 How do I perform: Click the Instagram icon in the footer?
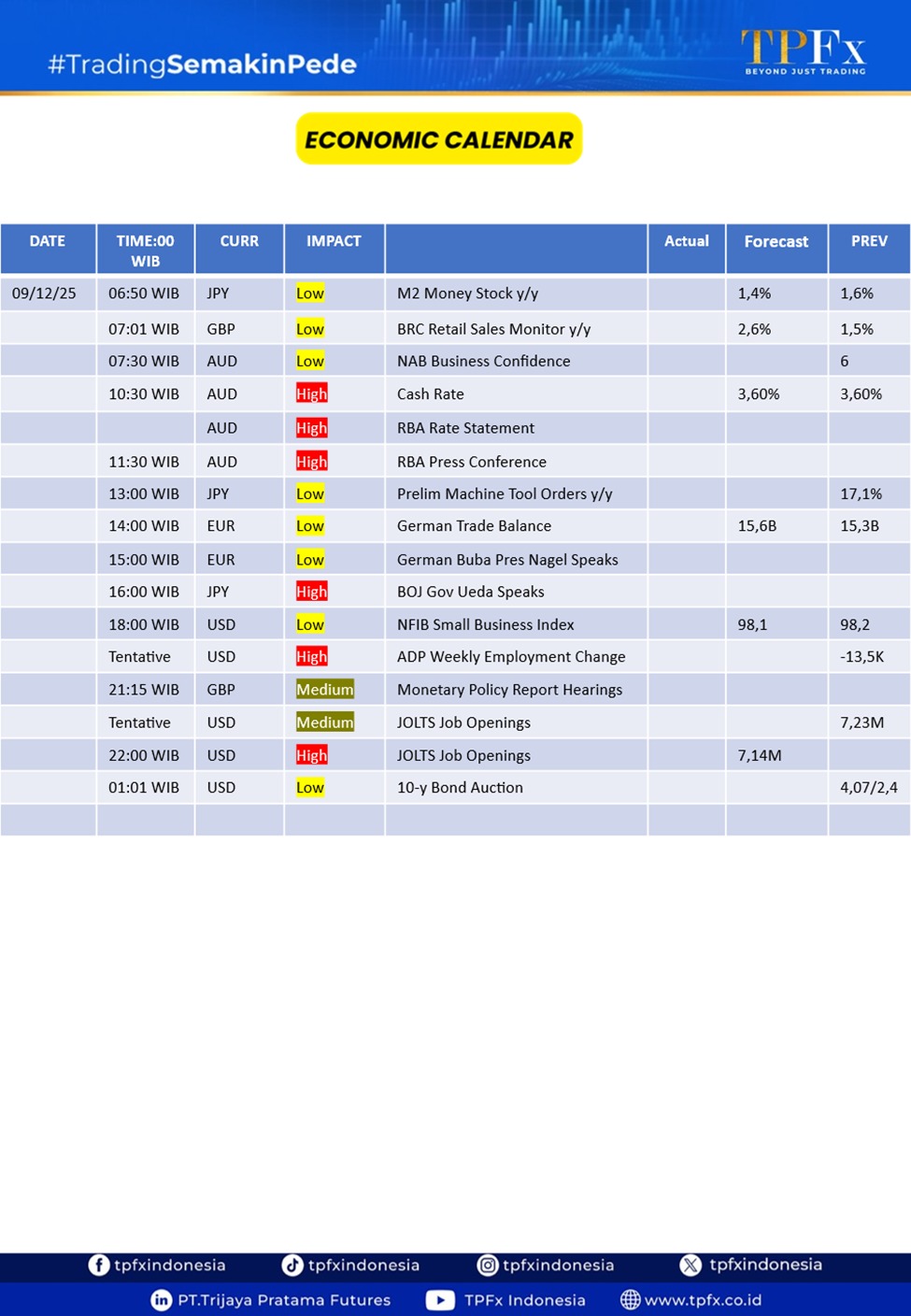[x=488, y=1265]
